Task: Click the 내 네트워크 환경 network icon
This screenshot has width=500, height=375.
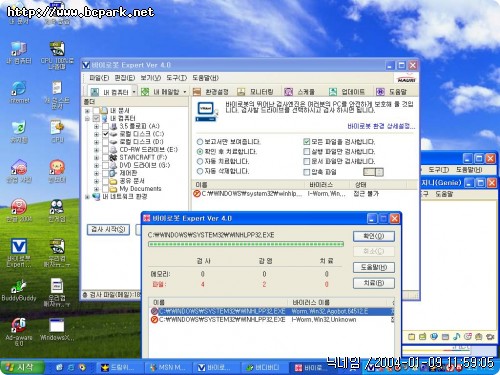Action: tap(96, 196)
